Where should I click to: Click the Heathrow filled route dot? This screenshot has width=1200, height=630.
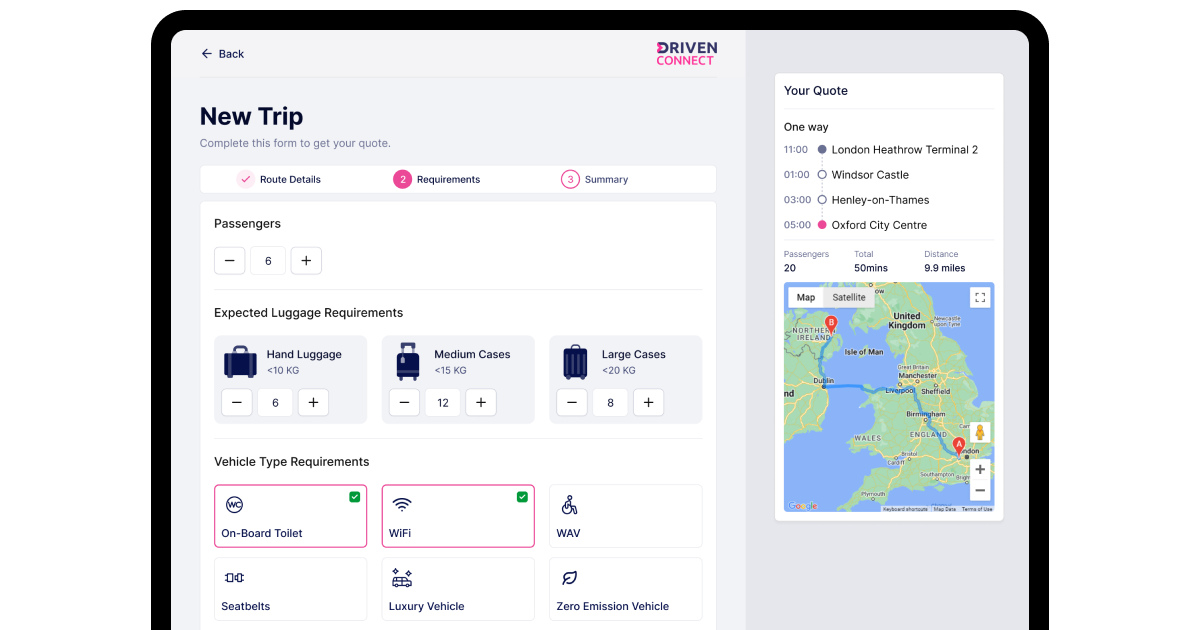click(x=822, y=150)
